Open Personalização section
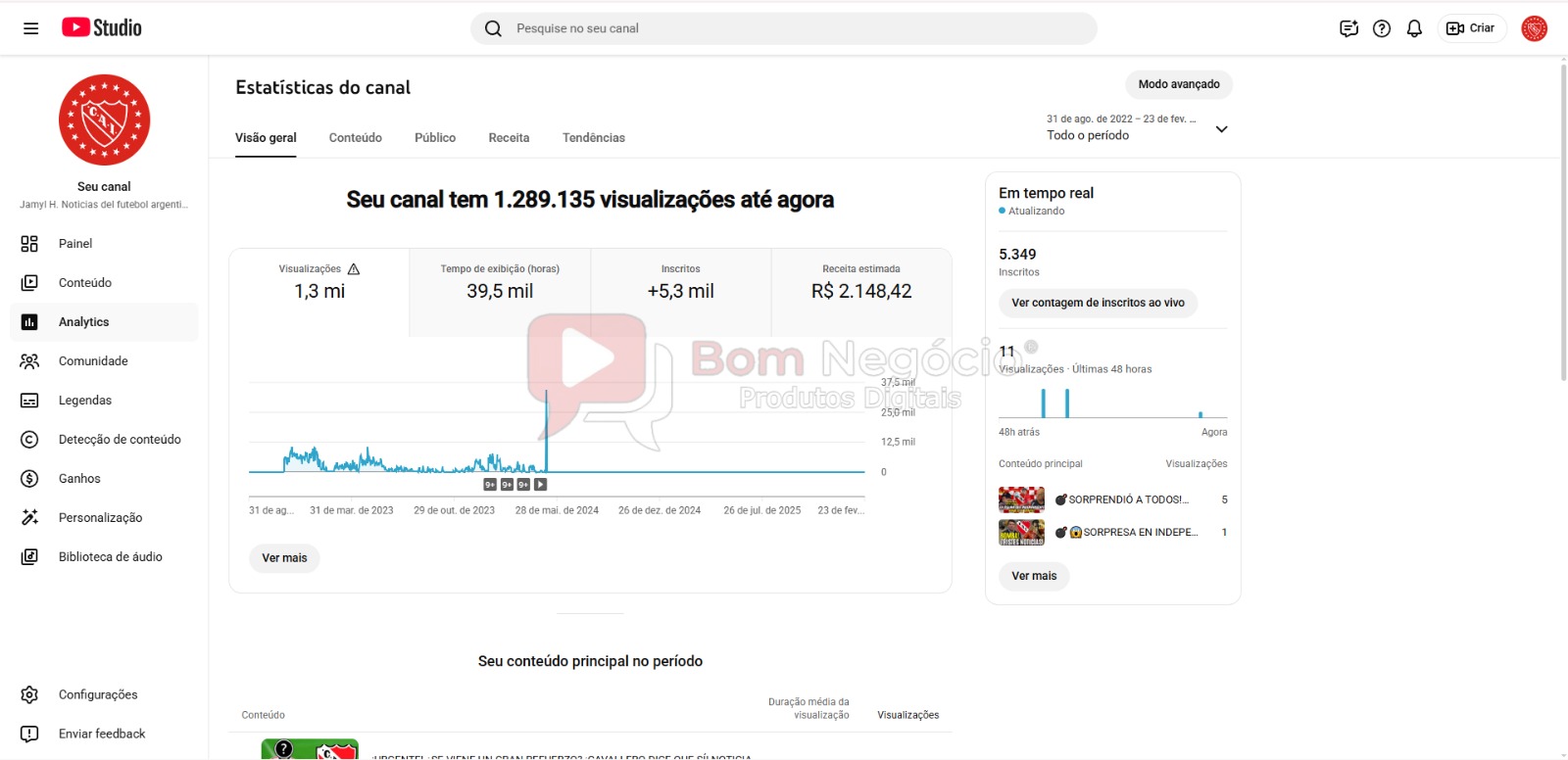 click(x=104, y=518)
